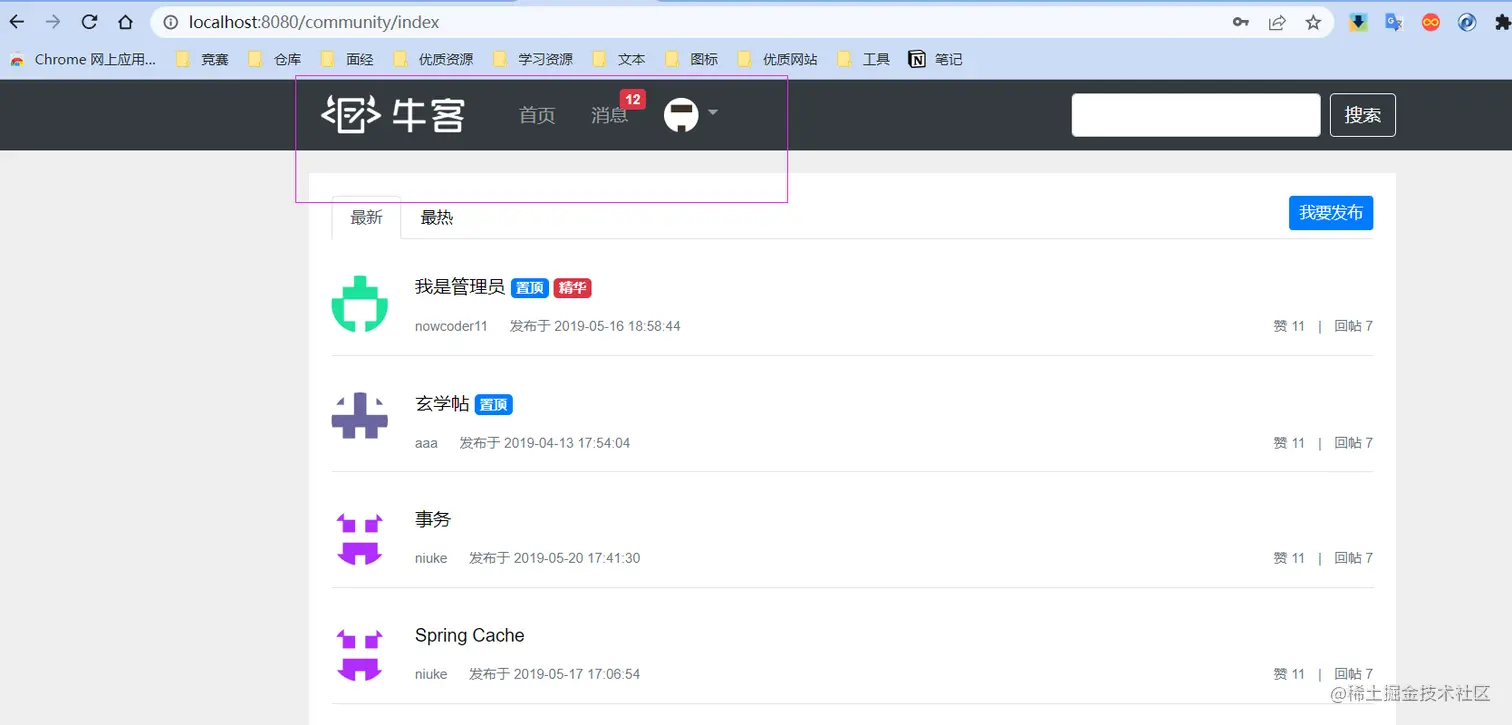The width and height of the screenshot is (1512, 725).
Task: Click the red infinity extension icon
Action: tap(1431, 22)
